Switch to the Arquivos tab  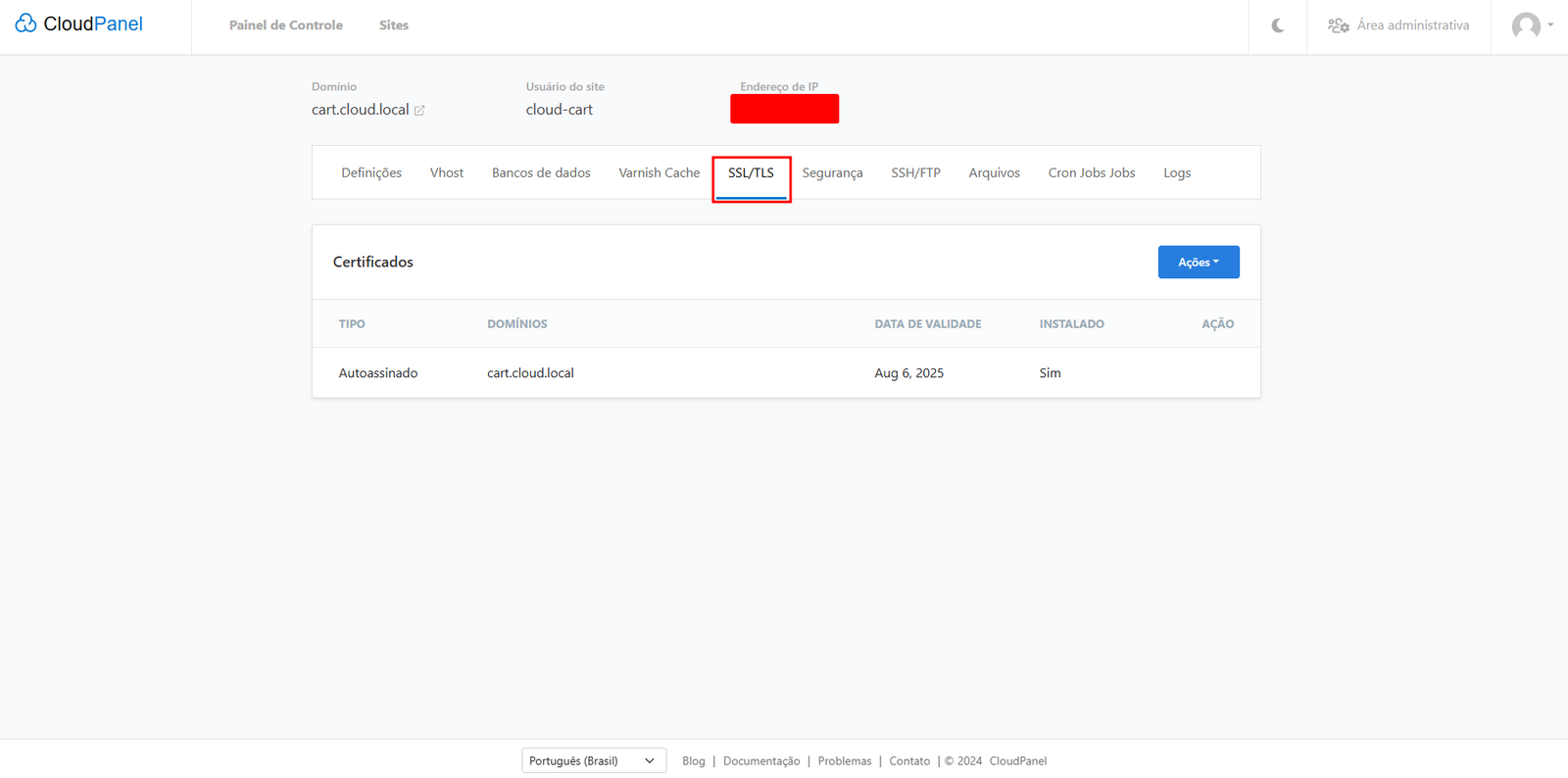(994, 173)
